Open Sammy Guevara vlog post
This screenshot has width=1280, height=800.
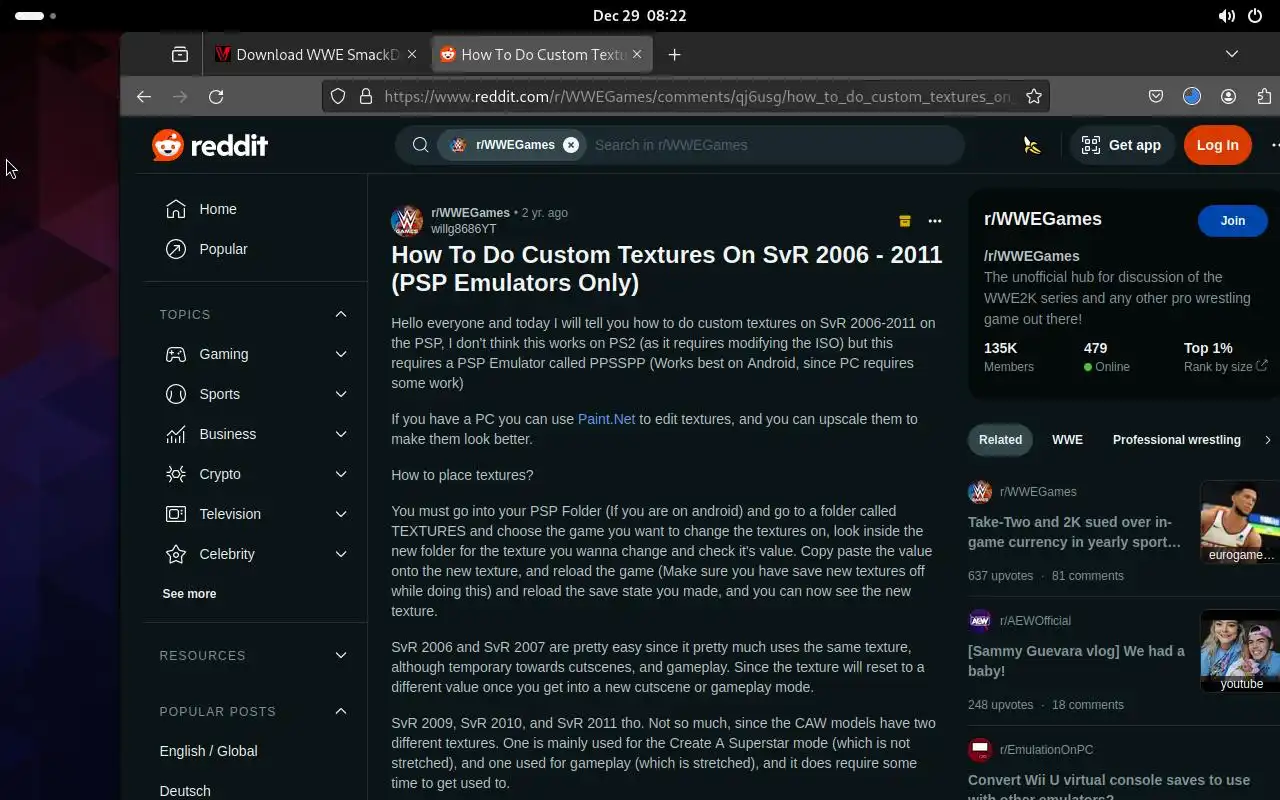click(1076, 661)
